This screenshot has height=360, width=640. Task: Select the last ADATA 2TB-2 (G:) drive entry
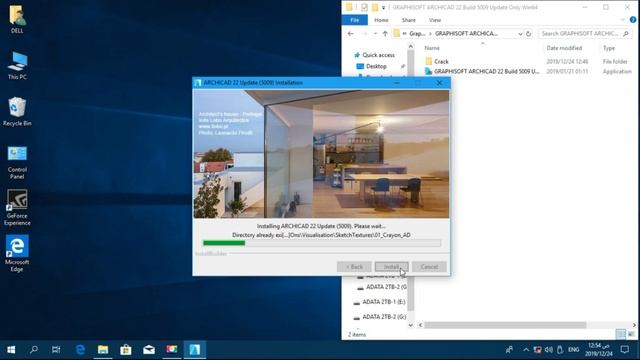point(384,317)
